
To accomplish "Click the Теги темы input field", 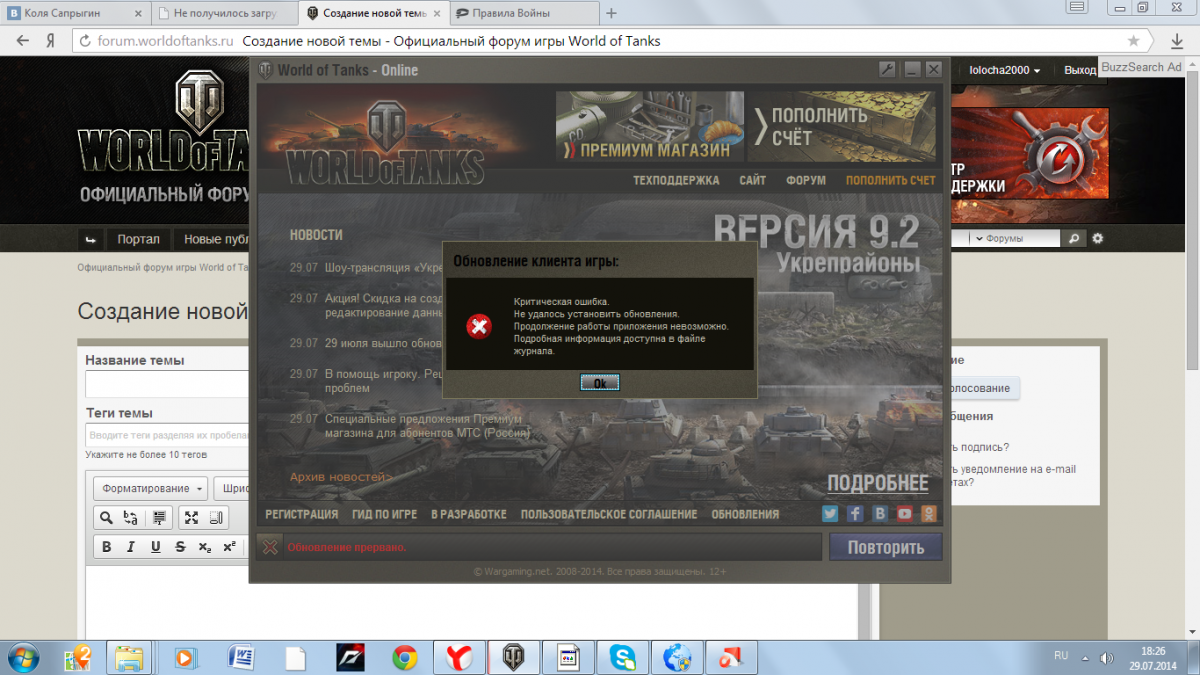I will [167, 436].
